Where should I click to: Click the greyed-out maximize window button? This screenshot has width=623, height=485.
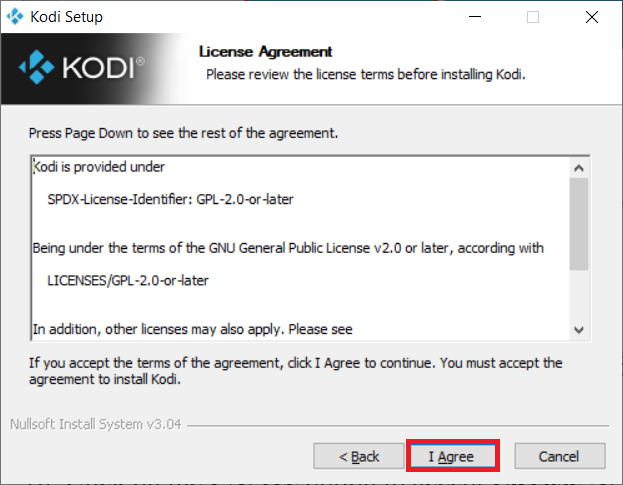(x=533, y=17)
